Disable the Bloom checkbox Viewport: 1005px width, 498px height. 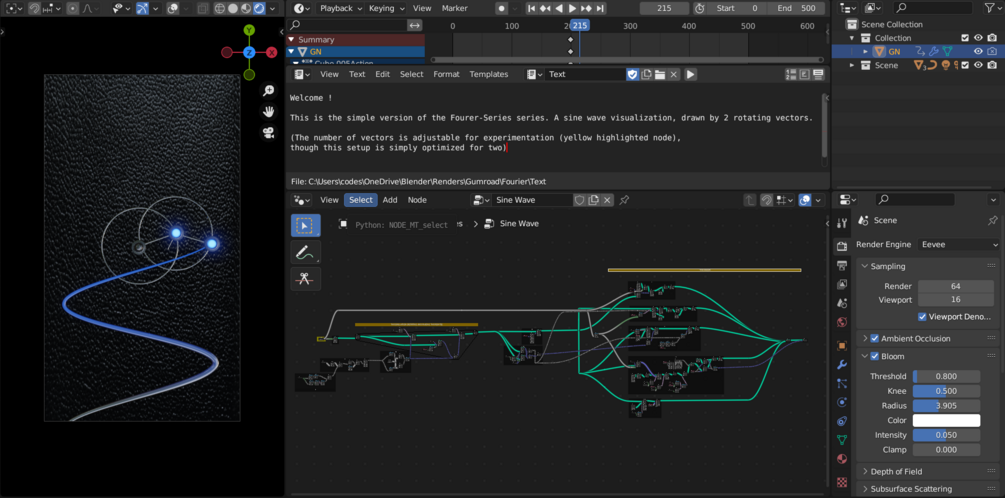point(874,356)
